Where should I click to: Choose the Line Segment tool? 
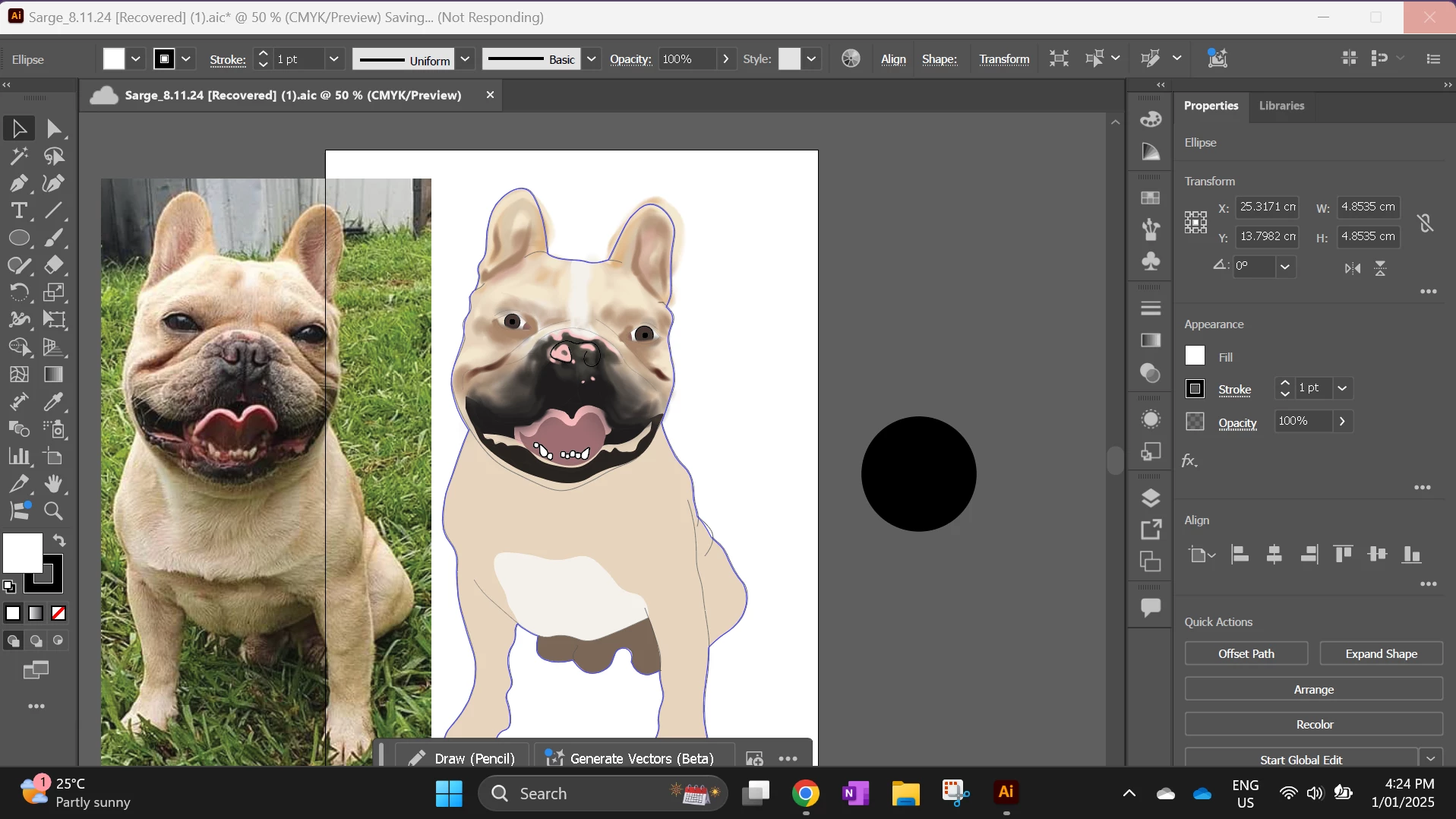pos(54,210)
